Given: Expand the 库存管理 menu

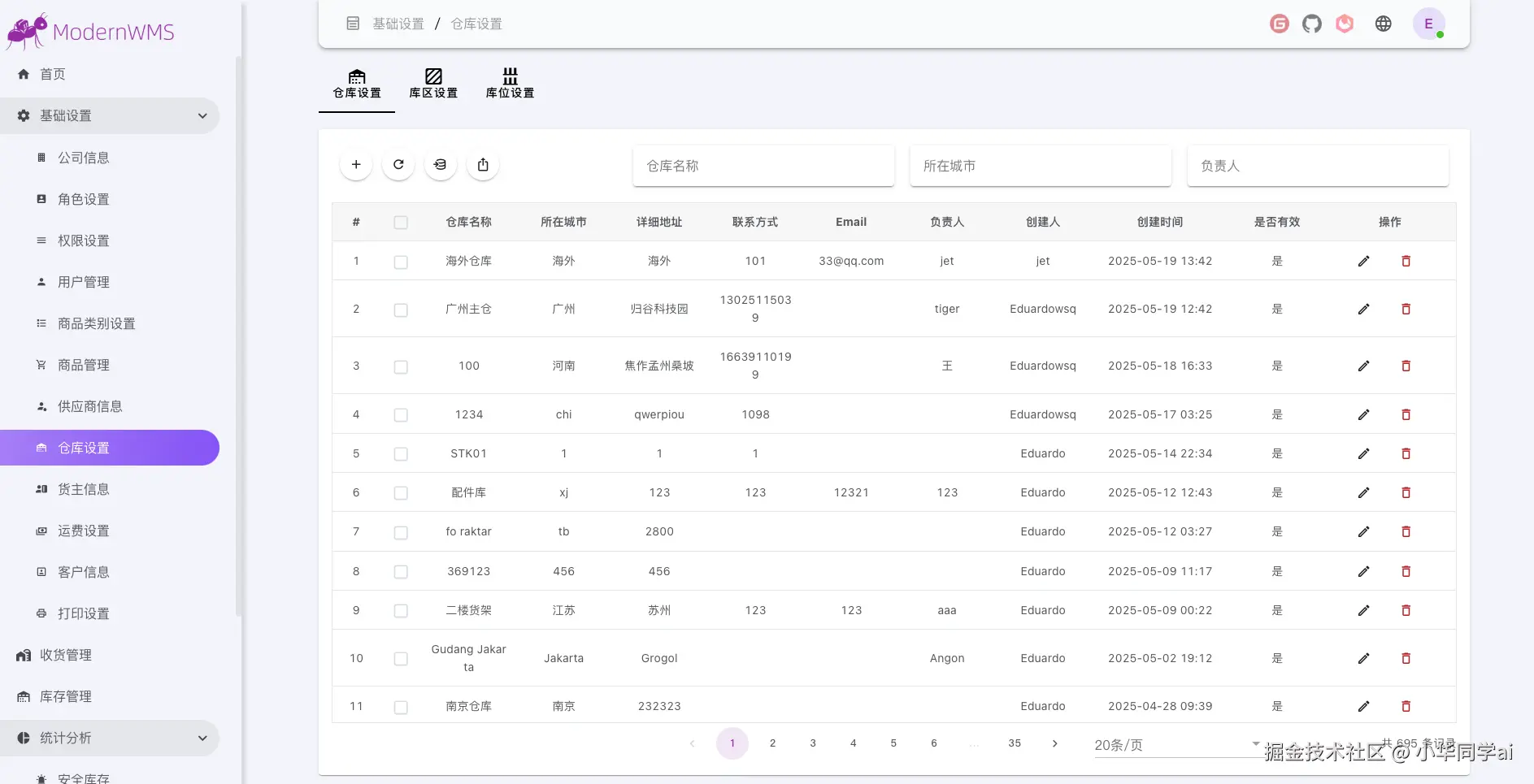Looking at the screenshot, I should coord(110,697).
